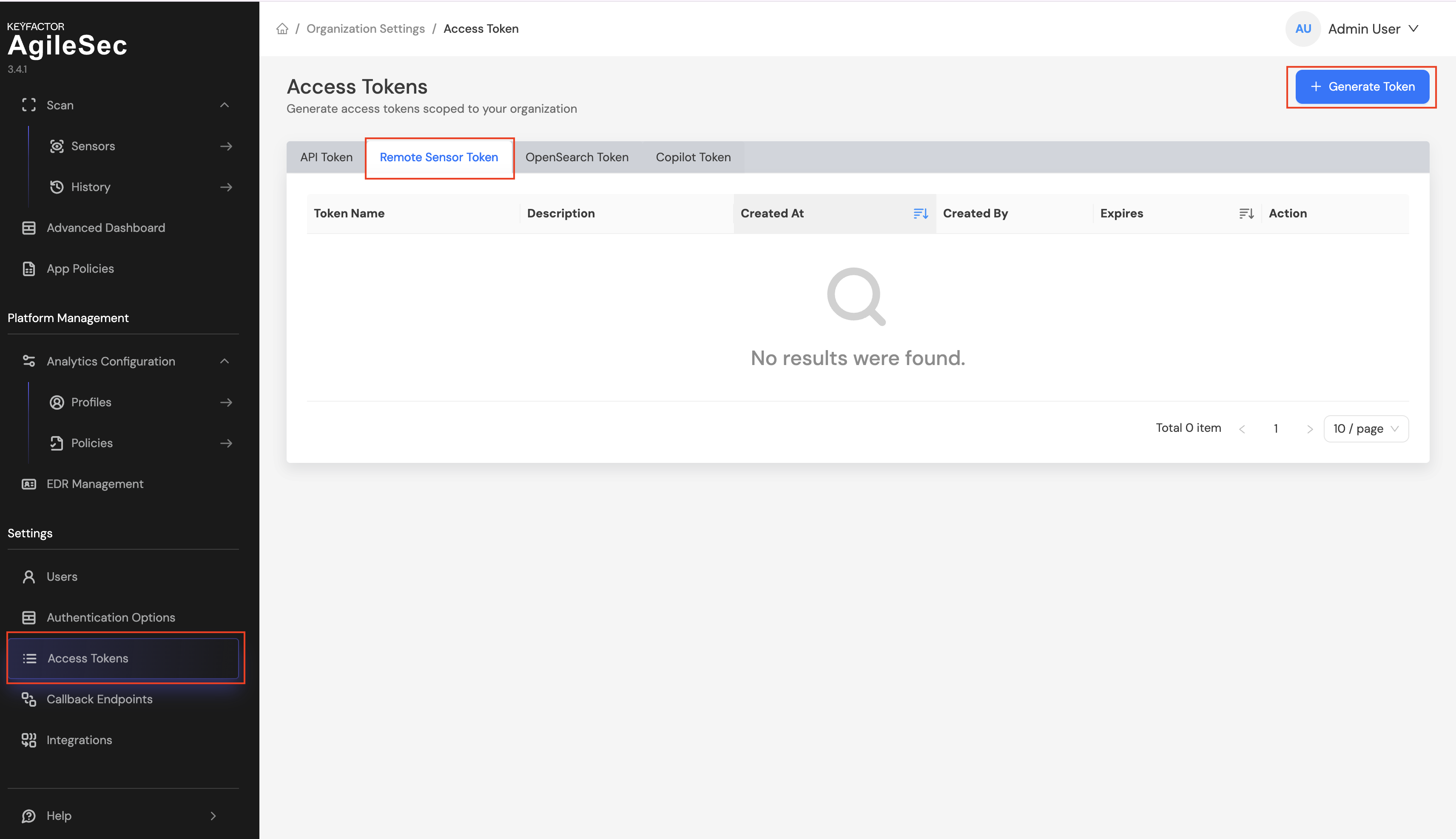Click the next page pagination arrow
This screenshot has height=839, width=1456.
pyautogui.click(x=1310, y=429)
